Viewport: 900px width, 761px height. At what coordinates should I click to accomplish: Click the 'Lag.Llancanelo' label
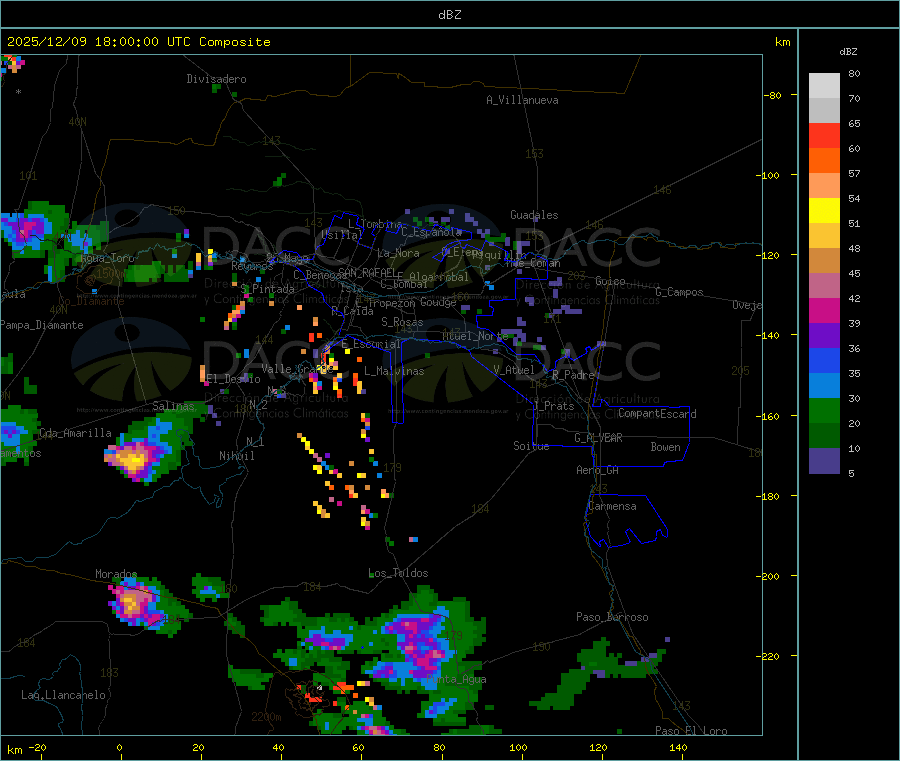coord(64,695)
